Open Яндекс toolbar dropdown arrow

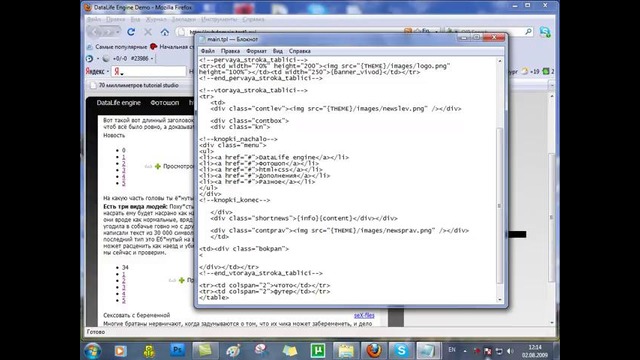108,71
